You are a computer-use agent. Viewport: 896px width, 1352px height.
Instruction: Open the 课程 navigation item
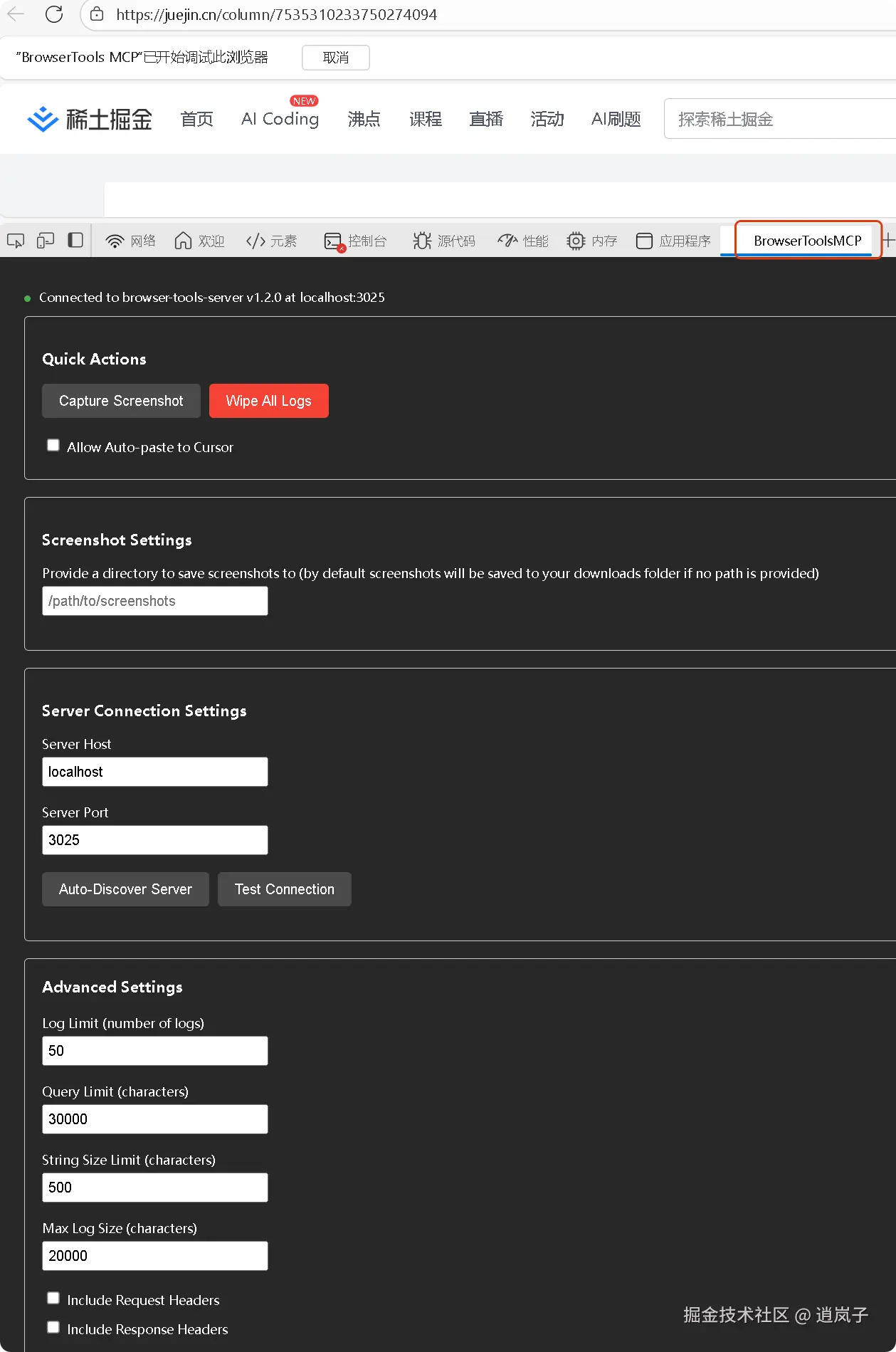point(426,119)
